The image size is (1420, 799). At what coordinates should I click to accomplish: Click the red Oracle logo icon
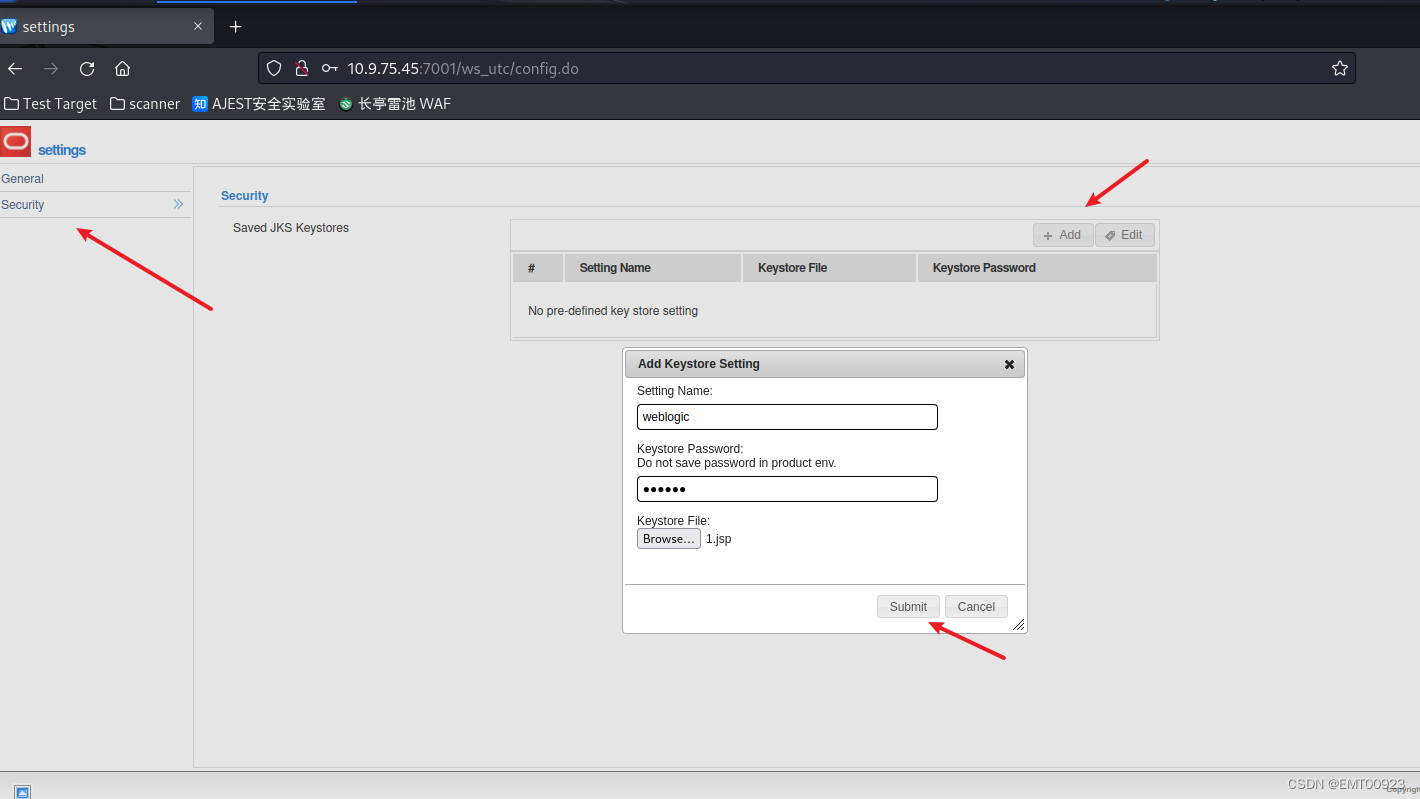coord(16,141)
